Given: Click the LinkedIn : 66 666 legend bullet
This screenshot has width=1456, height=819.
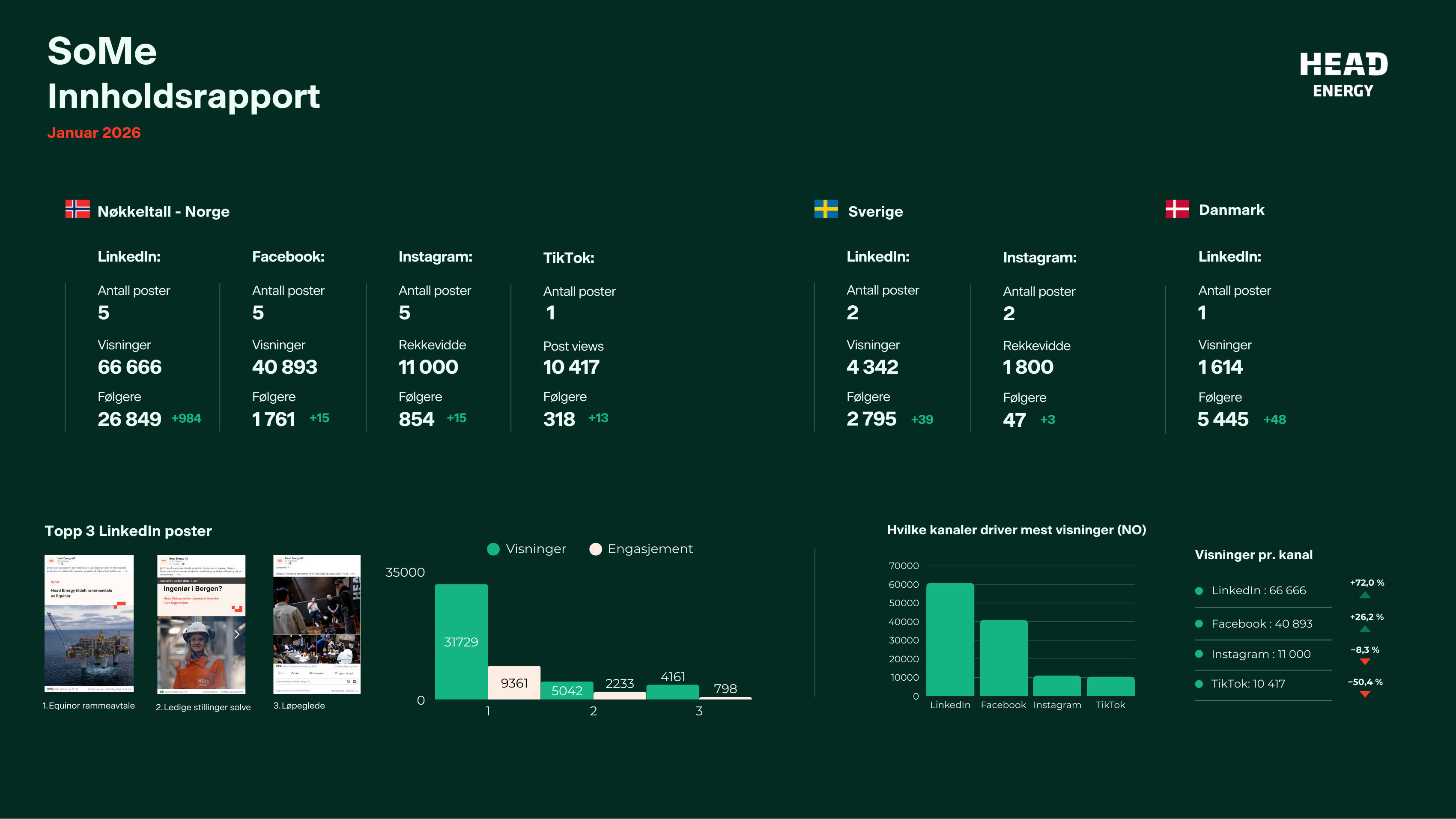Looking at the screenshot, I should click(x=1199, y=591).
